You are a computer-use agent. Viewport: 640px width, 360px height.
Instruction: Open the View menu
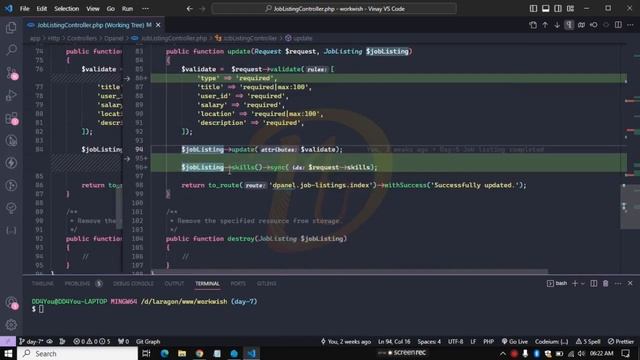pyautogui.click(x=93, y=9)
